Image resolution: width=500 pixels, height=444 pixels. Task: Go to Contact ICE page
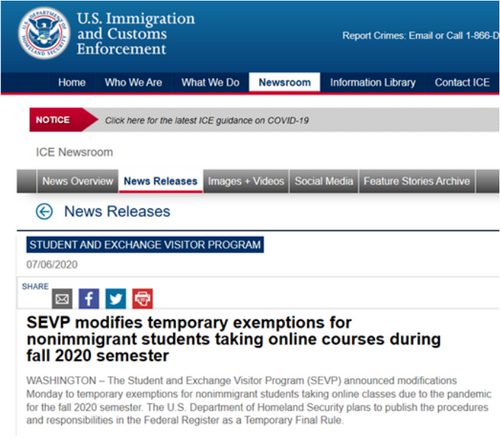[x=462, y=82]
